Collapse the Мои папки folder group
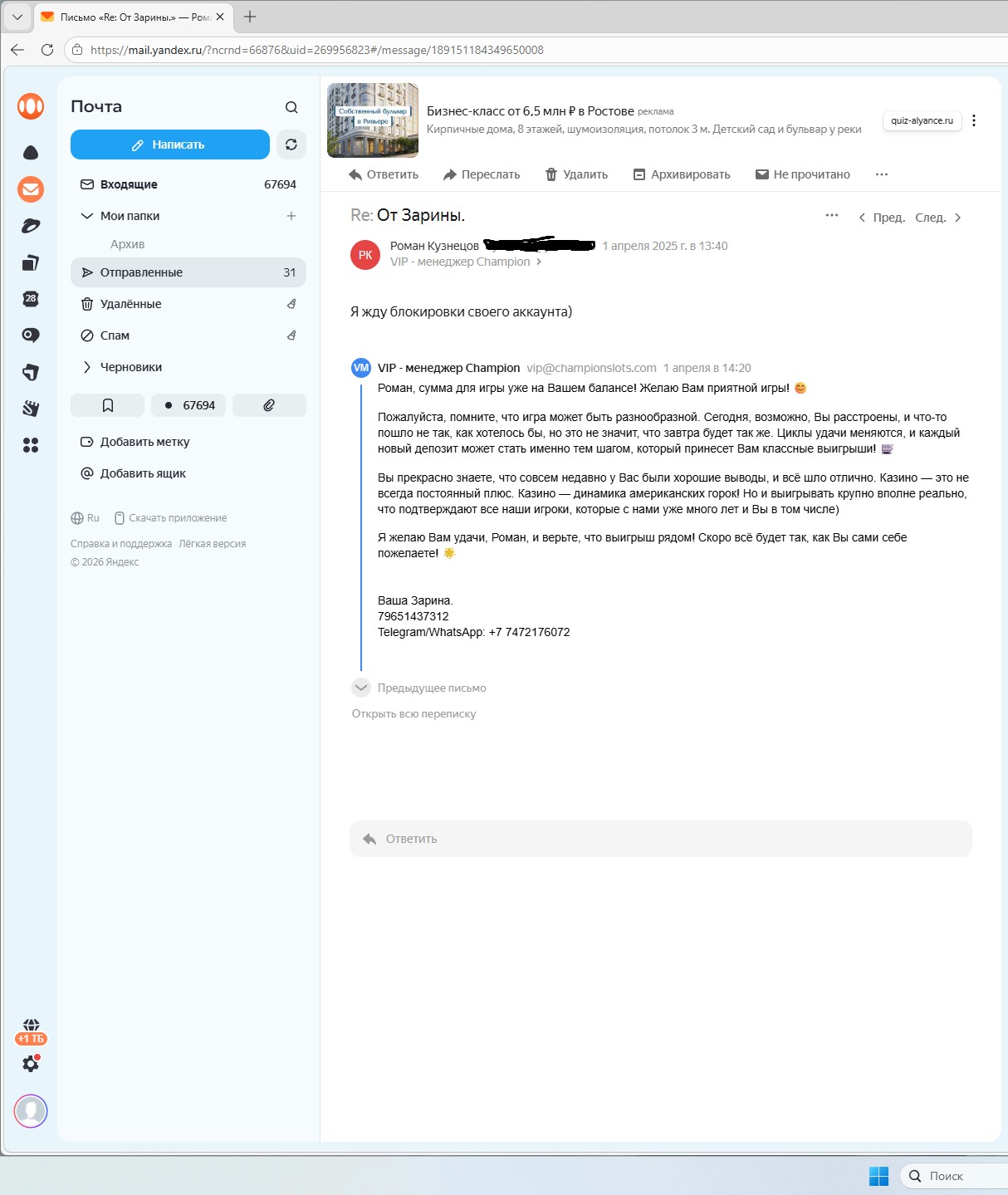Screen dimensions: 1008x1195 pyautogui.click(x=87, y=216)
